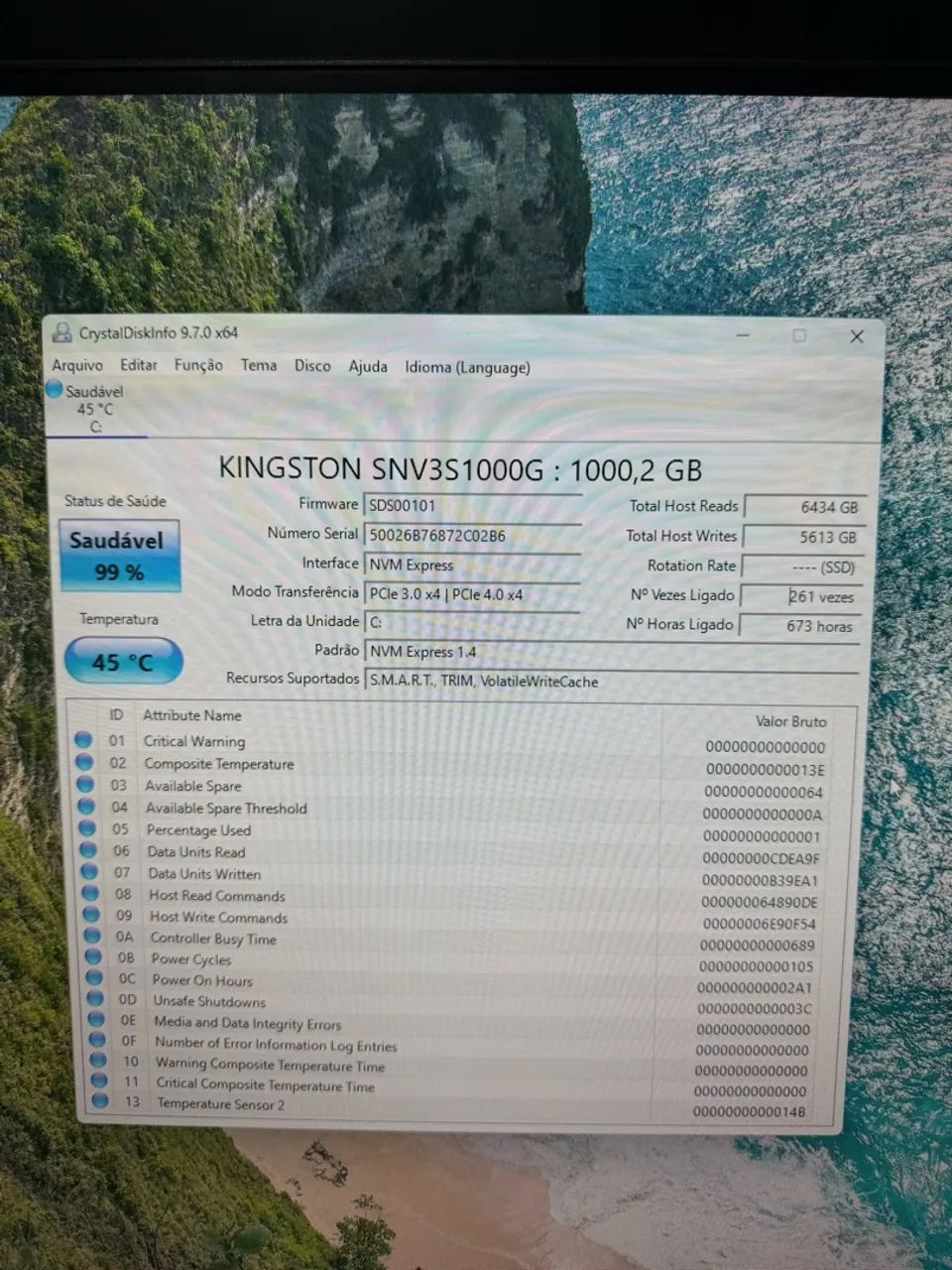The width and height of the screenshot is (952, 1270).
Task: Click the status orb for Percentage Used
Action: [x=87, y=828]
